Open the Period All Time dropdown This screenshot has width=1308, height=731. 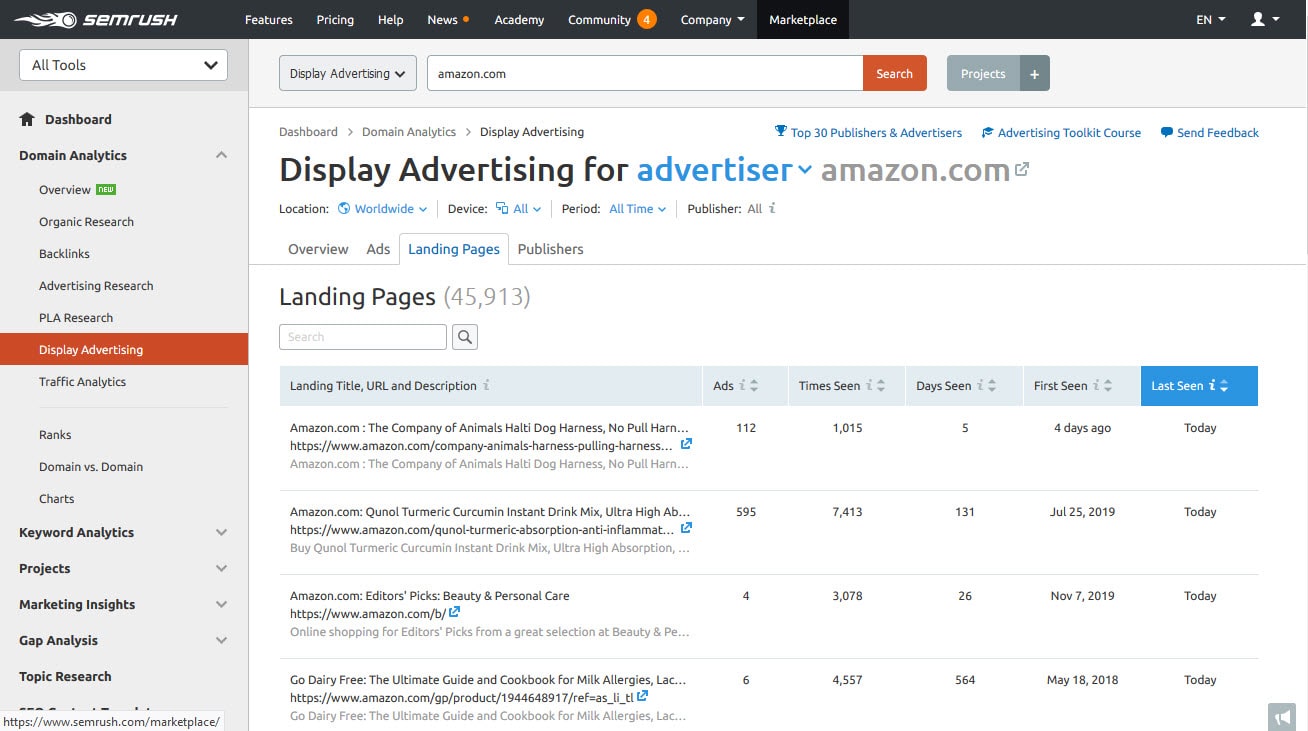(x=637, y=208)
